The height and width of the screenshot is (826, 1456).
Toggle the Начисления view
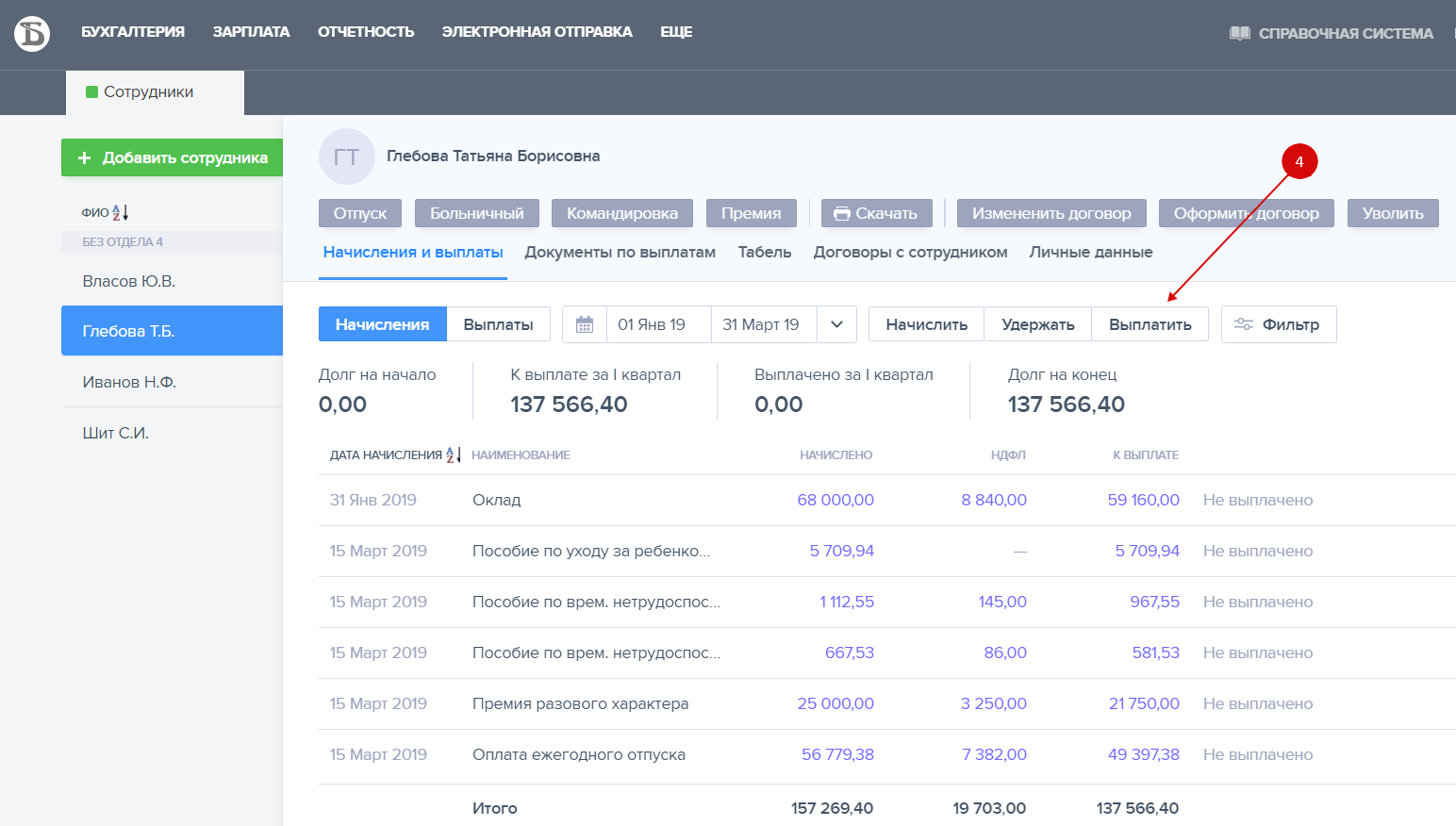(383, 324)
